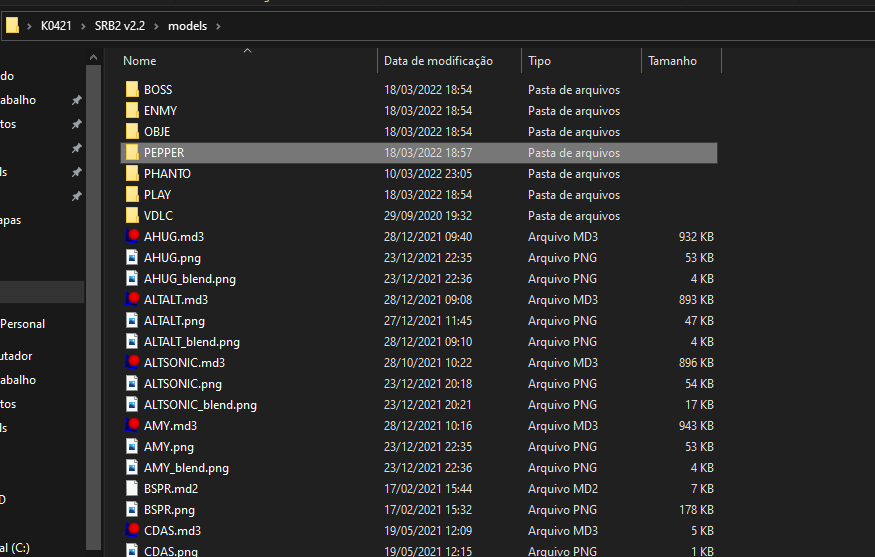Click the 178 KB size value
Viewport: 875px width, 557px height.
[x=696, y=510]
